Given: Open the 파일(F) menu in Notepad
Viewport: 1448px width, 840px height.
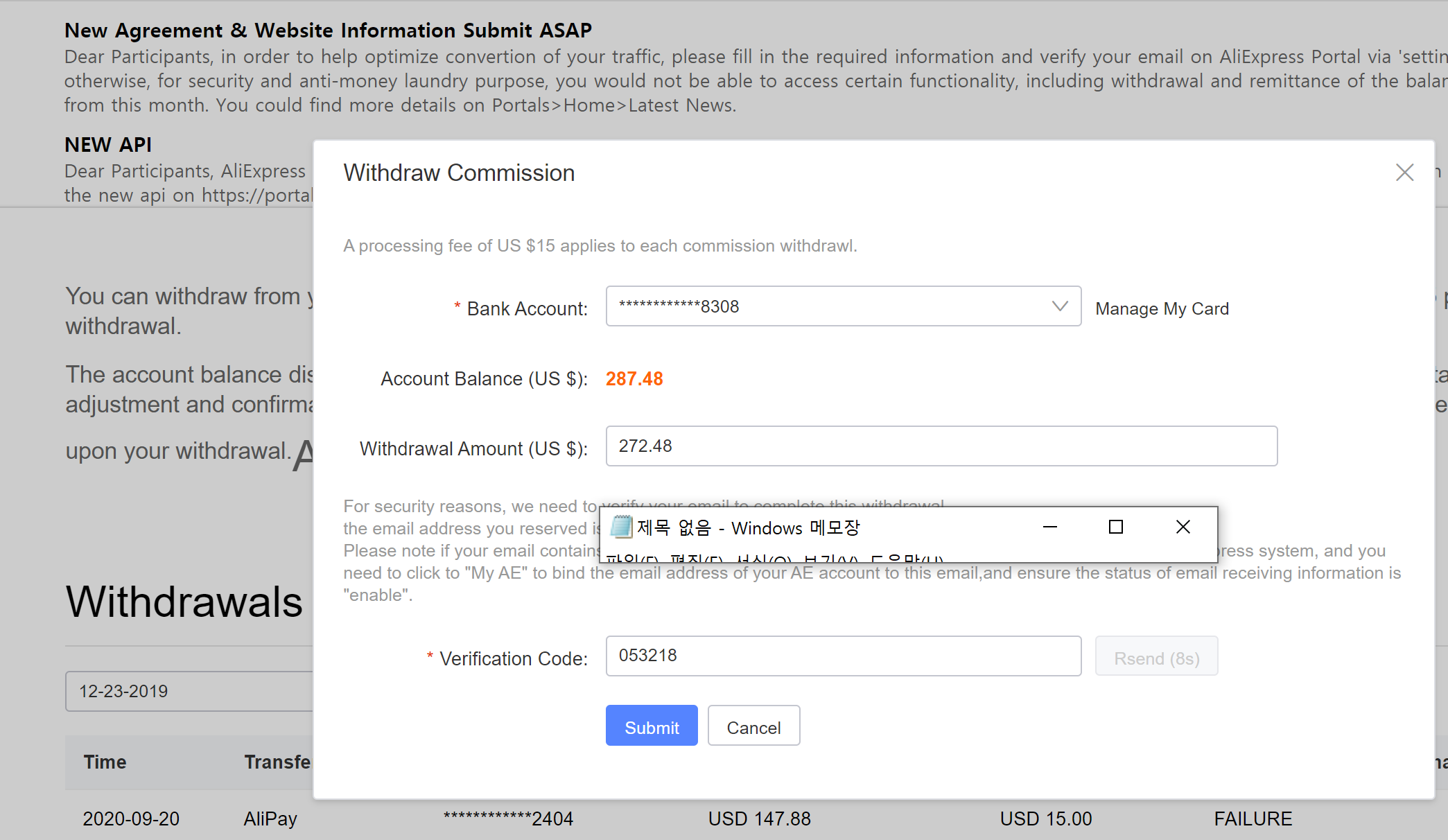Looking at the screenshot, I should (631, 559).
